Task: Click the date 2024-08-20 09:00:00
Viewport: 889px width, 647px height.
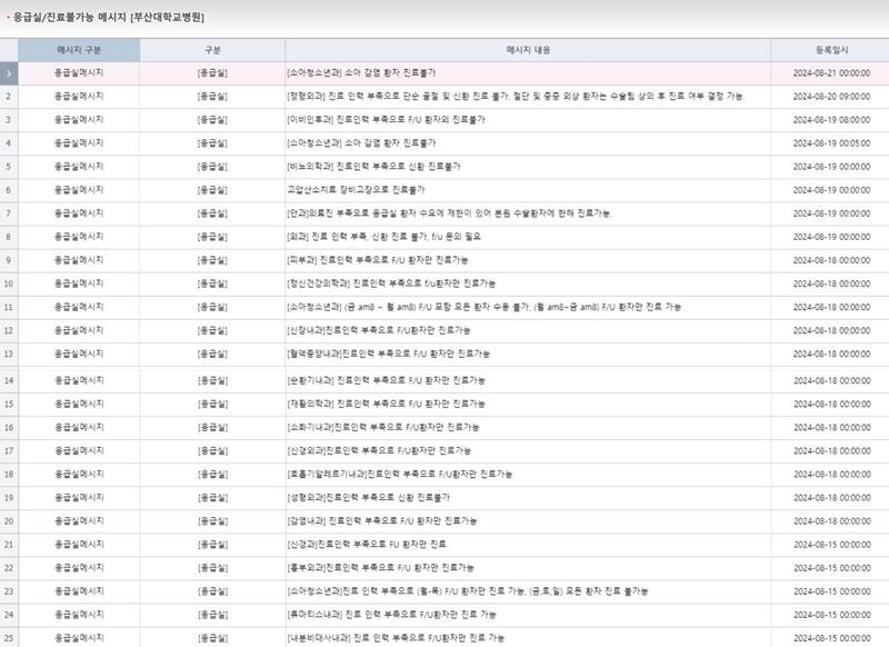Action: coord(831,96)
